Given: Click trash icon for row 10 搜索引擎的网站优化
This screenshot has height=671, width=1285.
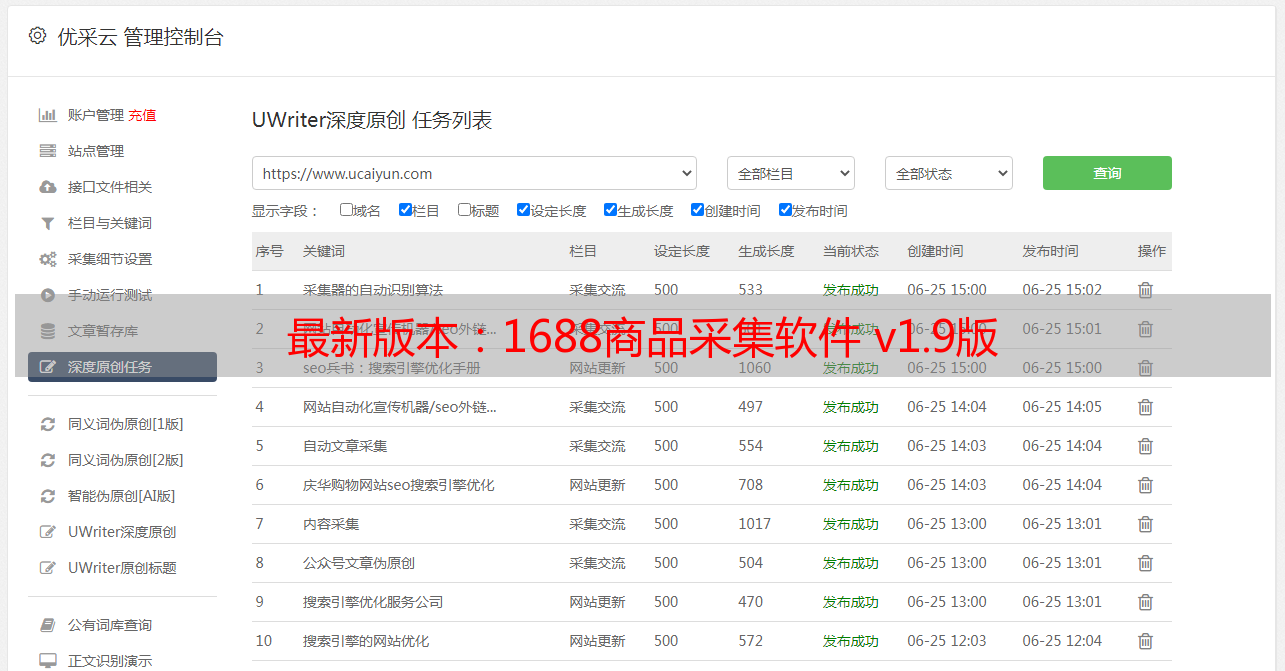Looking at the screenshot, I should [1145, 641].
